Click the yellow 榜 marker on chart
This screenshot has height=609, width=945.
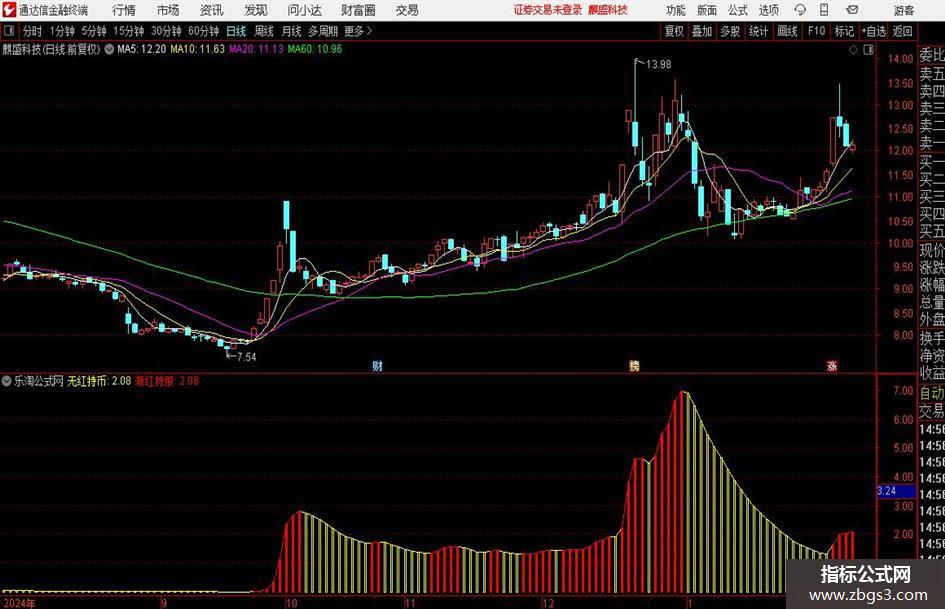point(634,365)
